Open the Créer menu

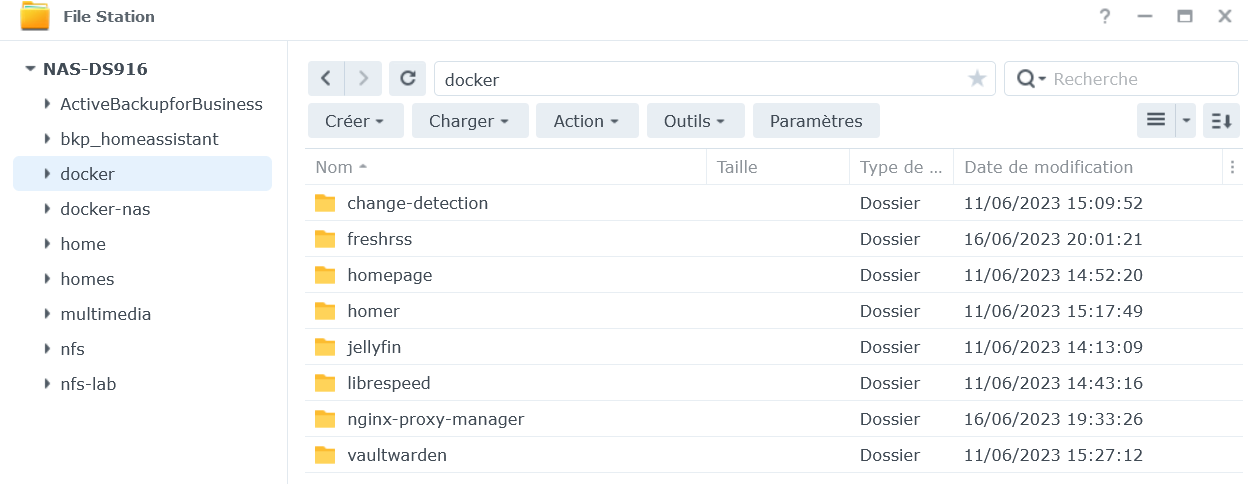tap(355, 121)
